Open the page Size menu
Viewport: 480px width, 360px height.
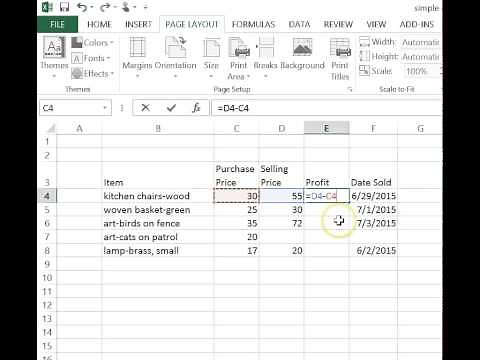(211, 57)
